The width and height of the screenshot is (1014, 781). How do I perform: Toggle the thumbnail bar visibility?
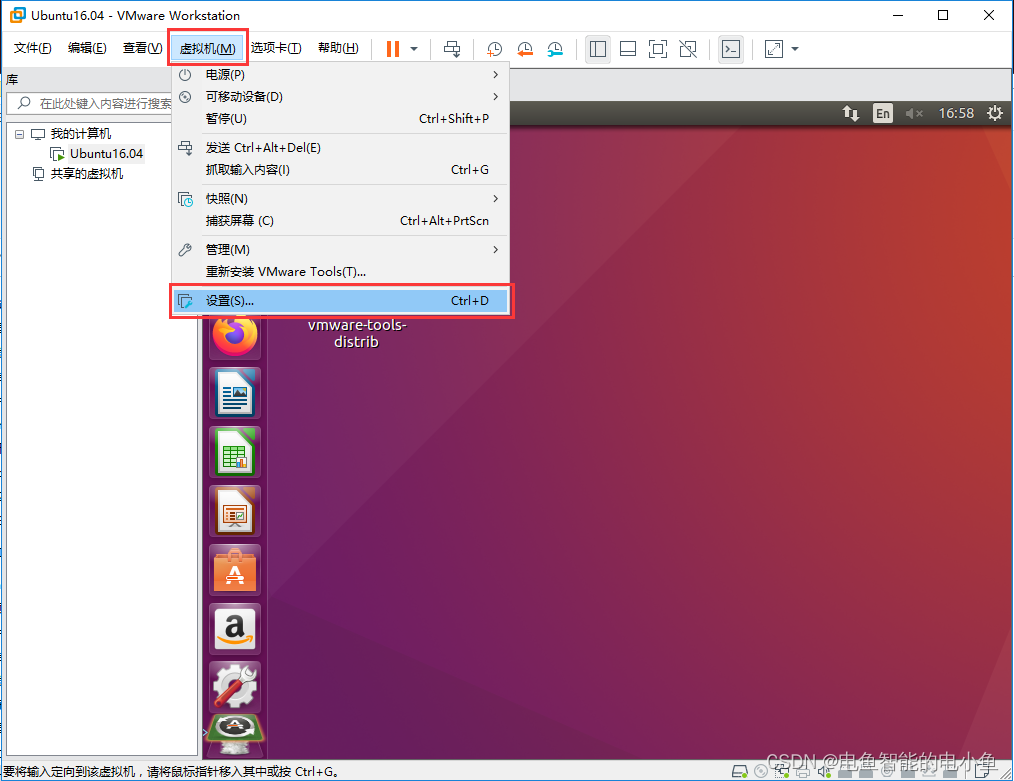click(629, 48)
